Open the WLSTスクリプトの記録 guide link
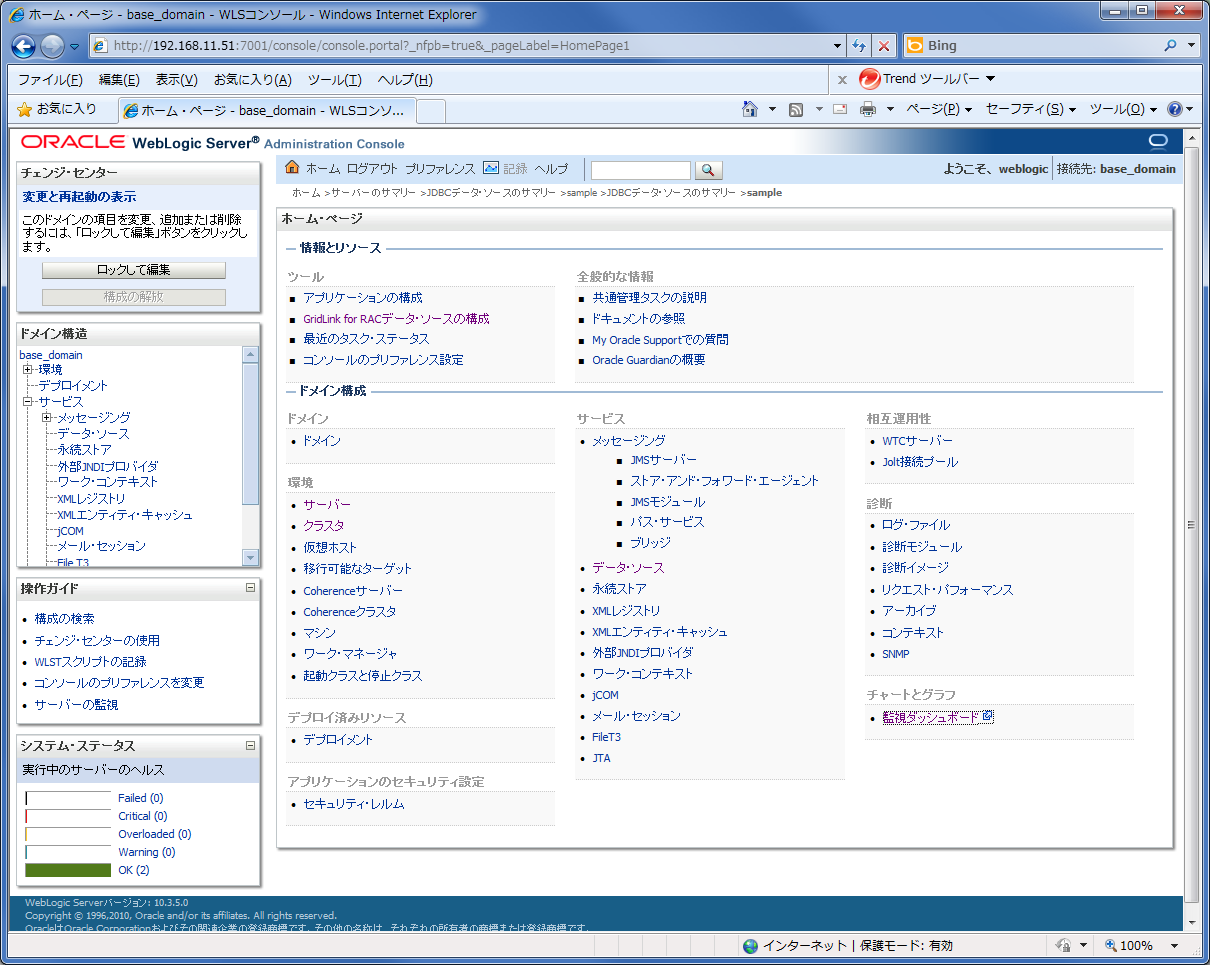The height and width of the screenshot is (965, 1210). coord(90,662)
